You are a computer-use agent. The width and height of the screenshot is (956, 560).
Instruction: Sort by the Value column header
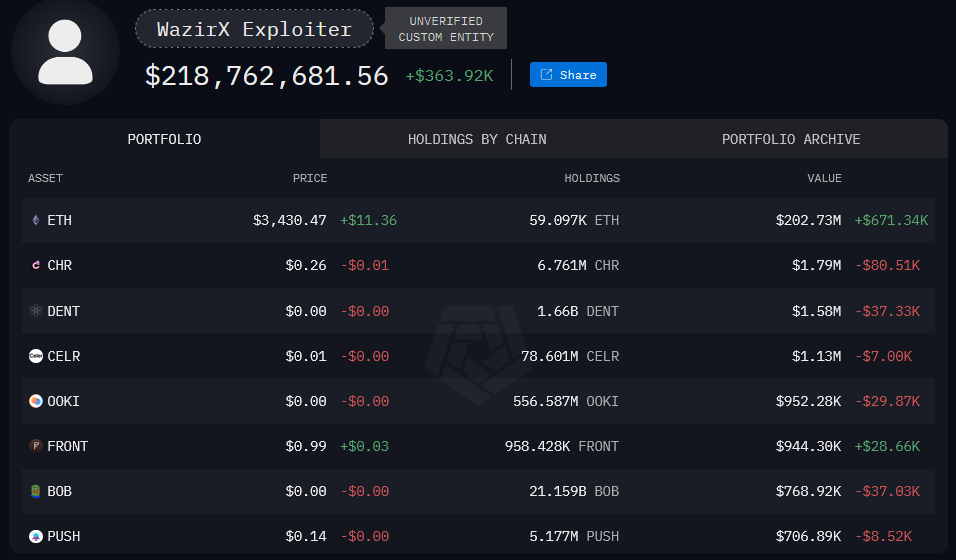[824, 178]
